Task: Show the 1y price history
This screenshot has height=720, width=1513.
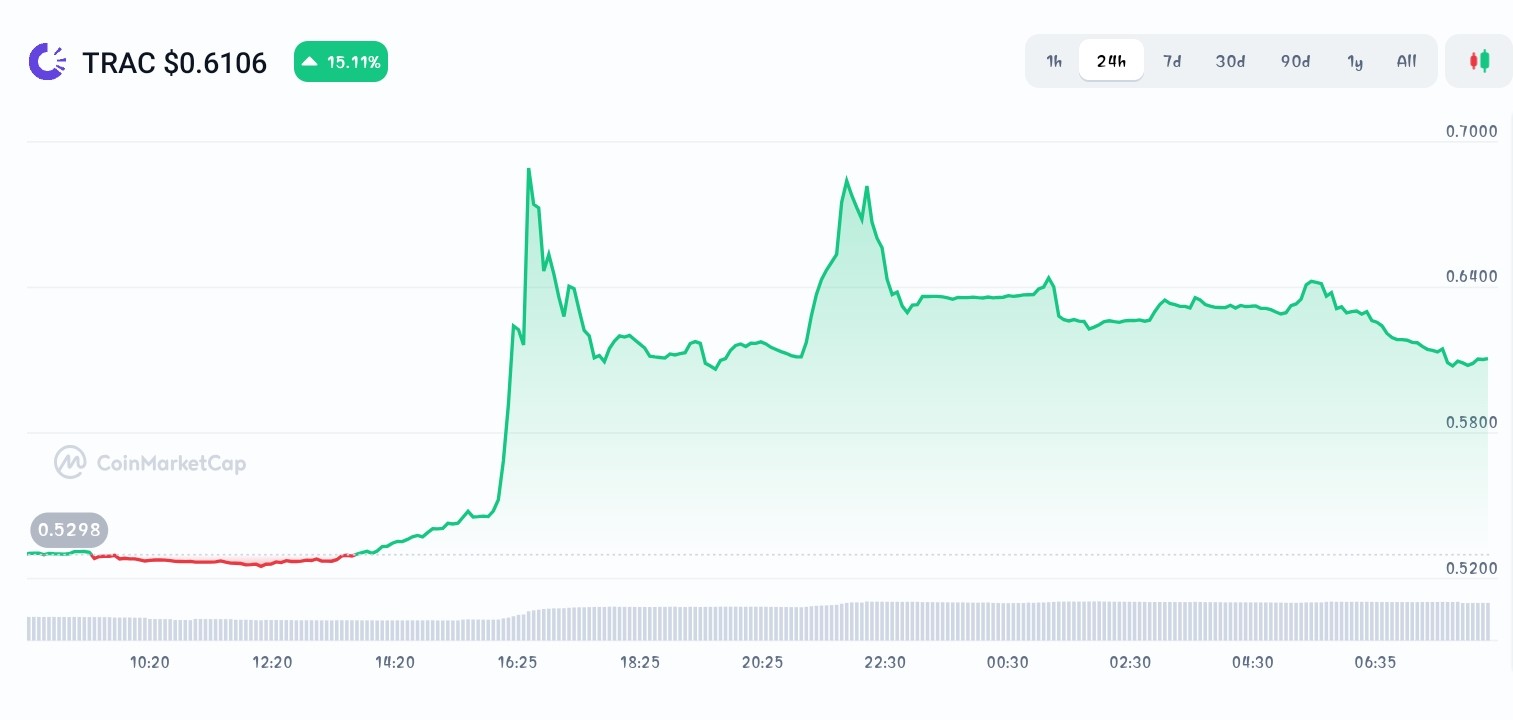Action: pos(1355,61)
